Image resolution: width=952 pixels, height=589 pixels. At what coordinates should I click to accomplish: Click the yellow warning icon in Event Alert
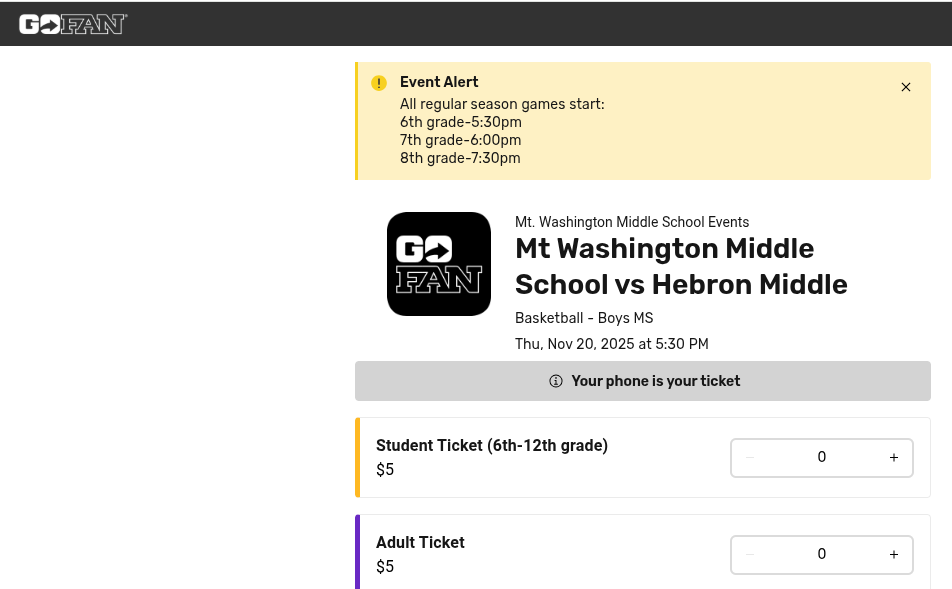[x=379, y=83]
